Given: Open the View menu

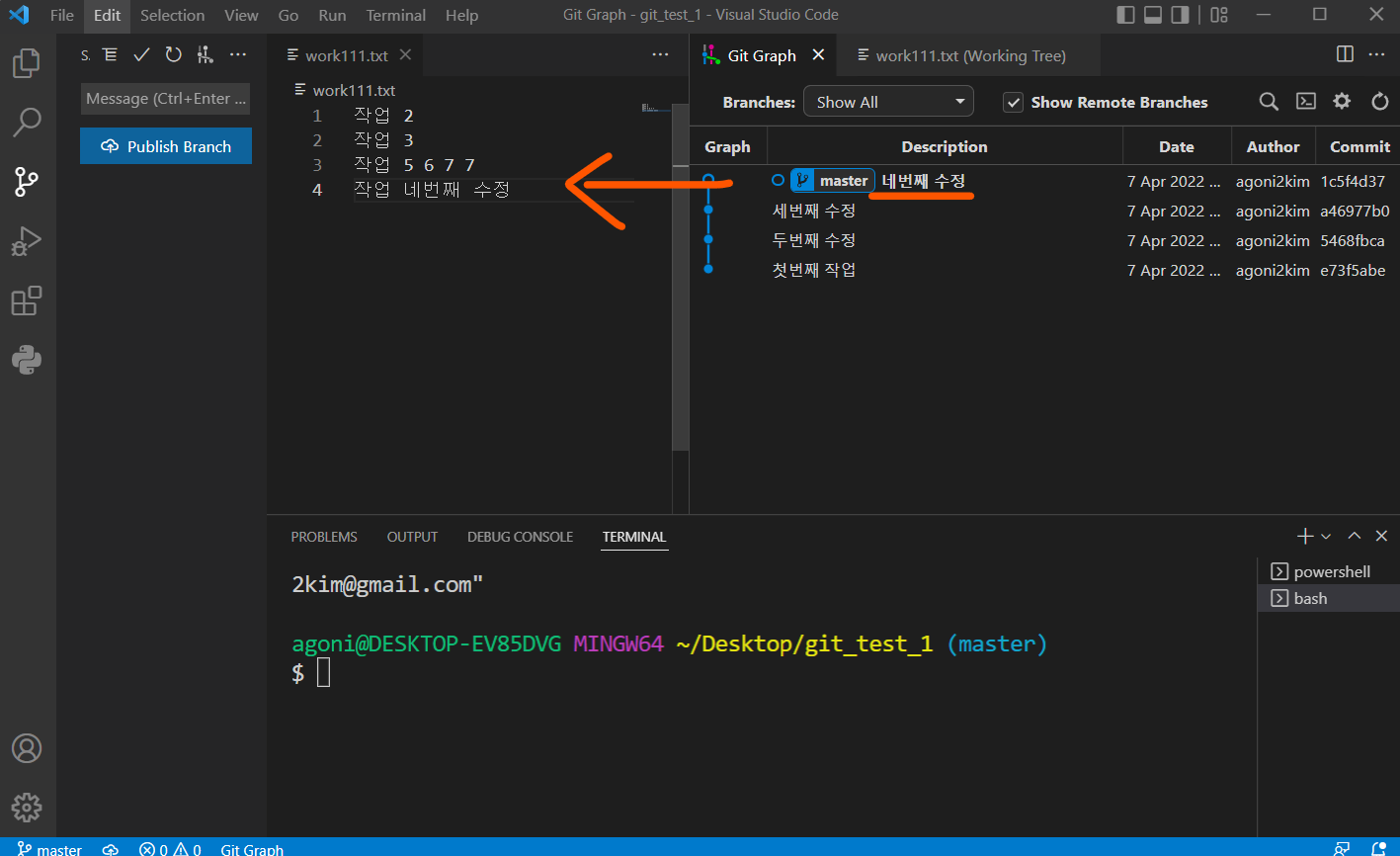Looking at the screenshot, I should 241,15.
